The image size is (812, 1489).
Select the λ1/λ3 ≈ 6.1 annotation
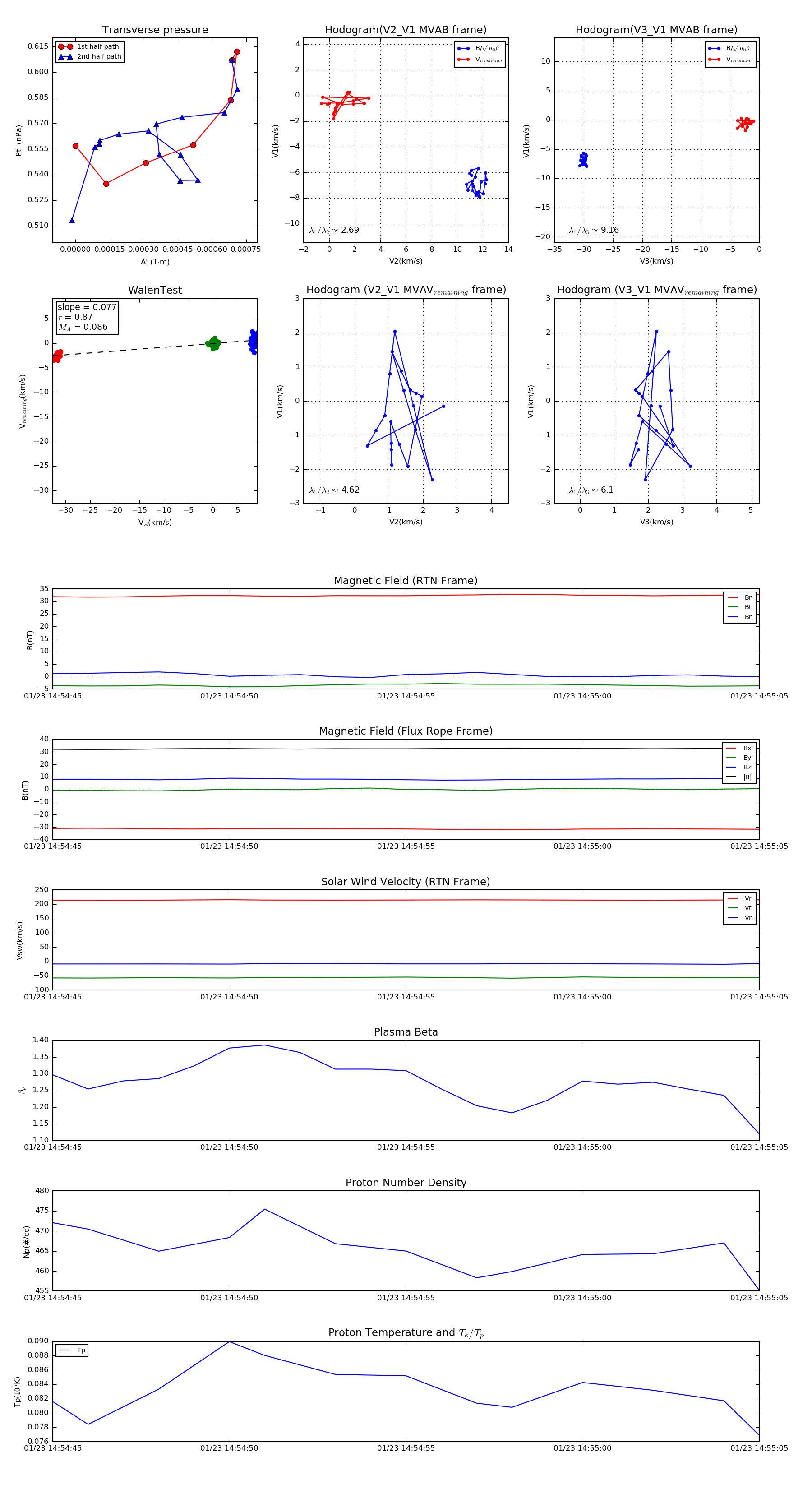[x=591, y=490]
